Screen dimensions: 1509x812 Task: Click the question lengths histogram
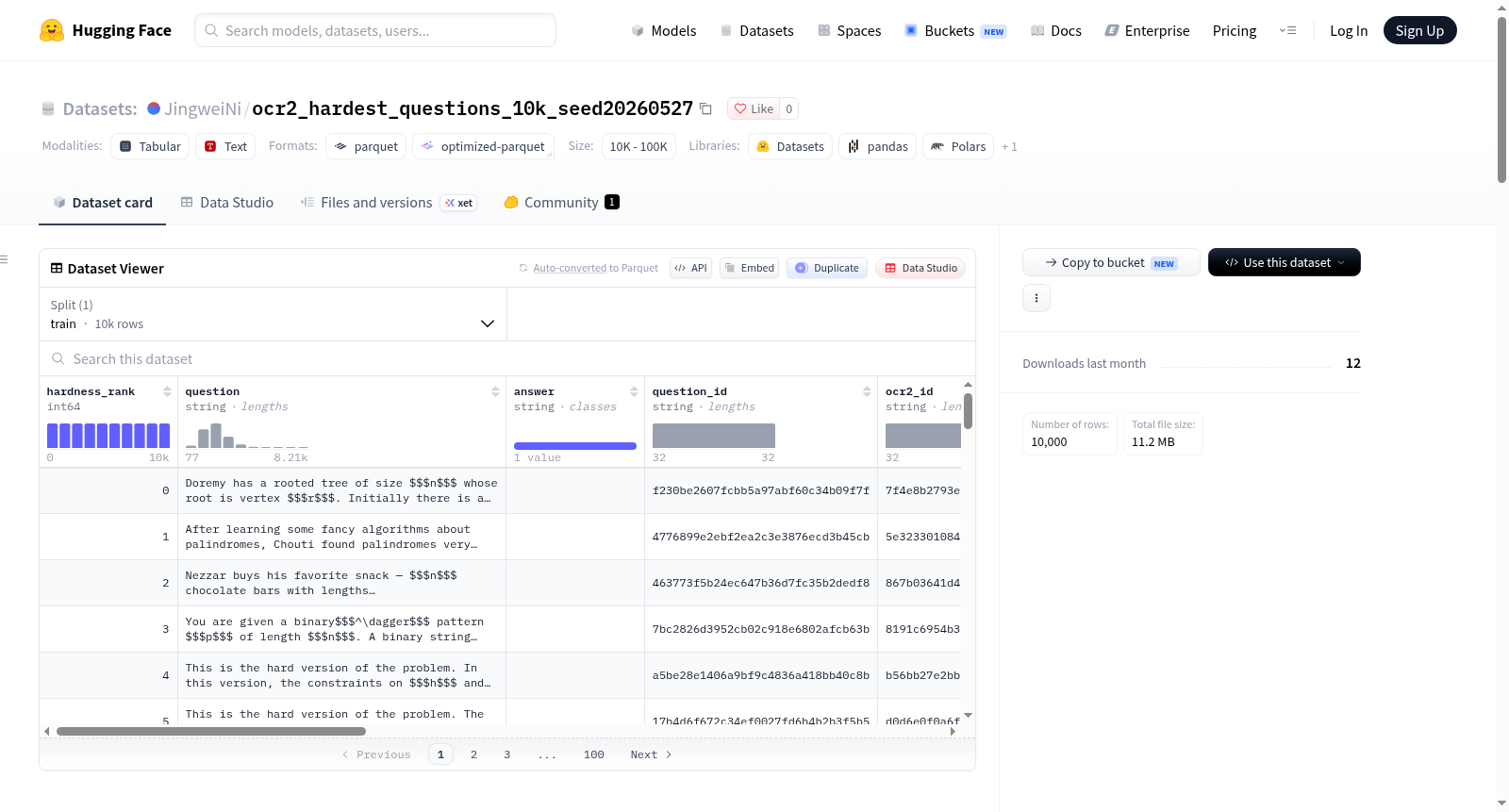247,436
